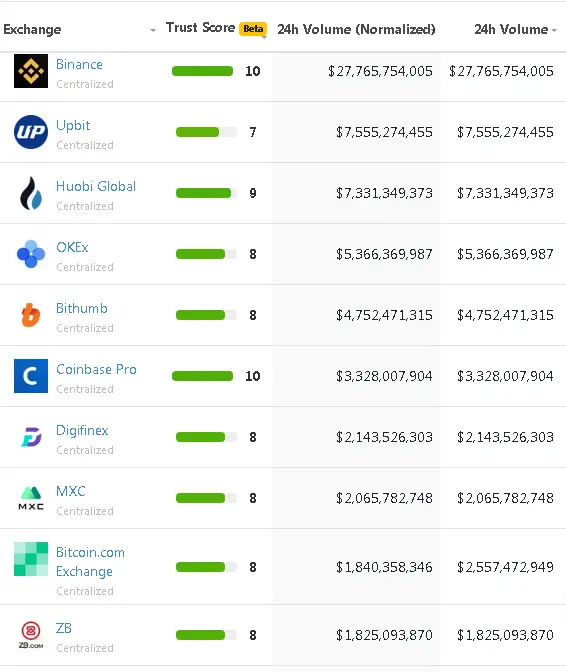The width and height of the screenshot is (566, 672).
Task: Click ZB trust score bar
Action: click(x=207, y=635)
